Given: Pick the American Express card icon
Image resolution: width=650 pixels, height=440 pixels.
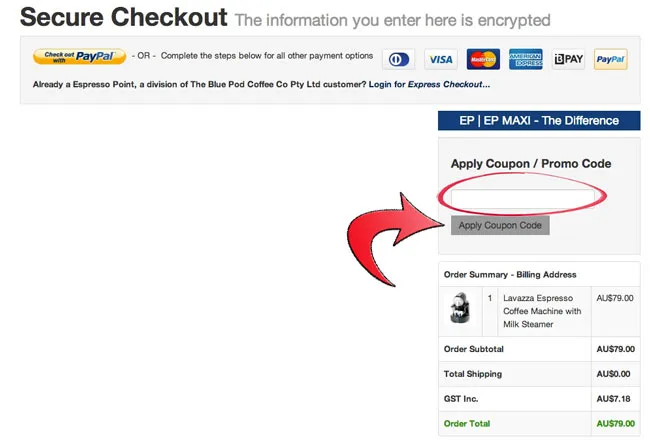Looking at the screenshot, I should click(x=526, y=59).
